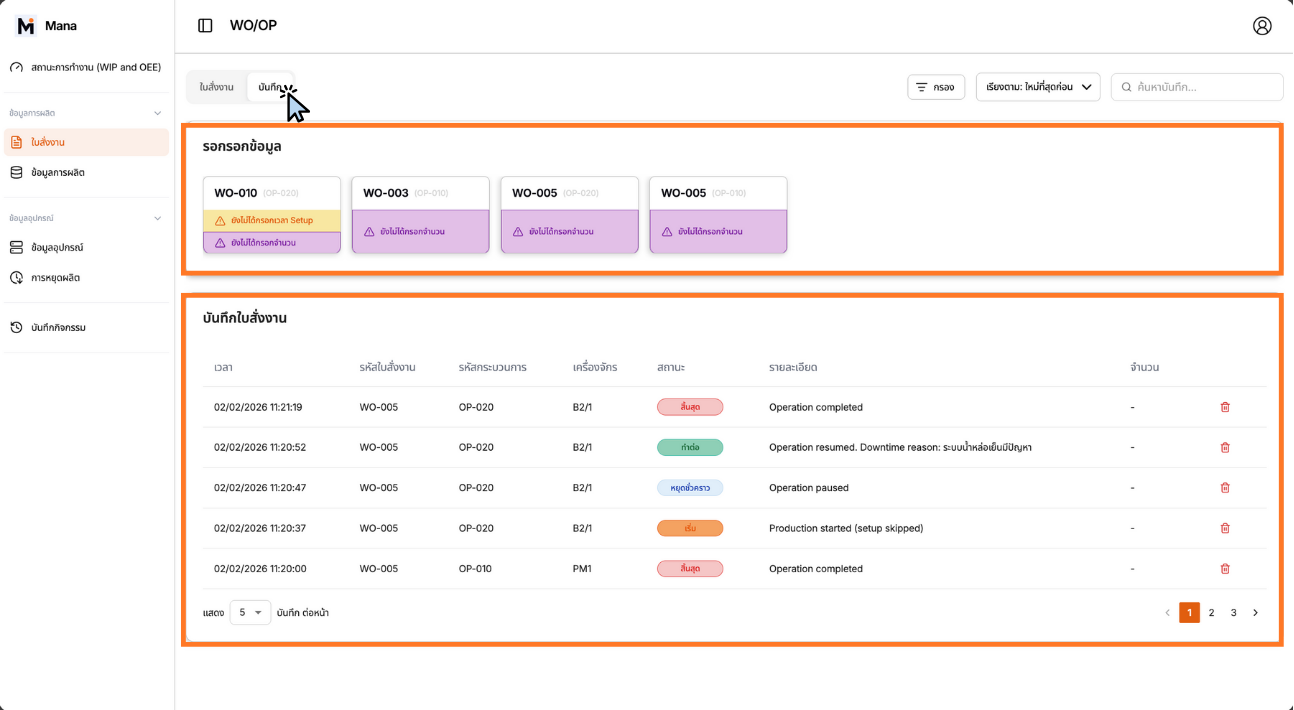Delete the PM1 machine log row
The width and height of the screenshot is (1294, 710).
pyautogui.click(x=1225, y=569)
